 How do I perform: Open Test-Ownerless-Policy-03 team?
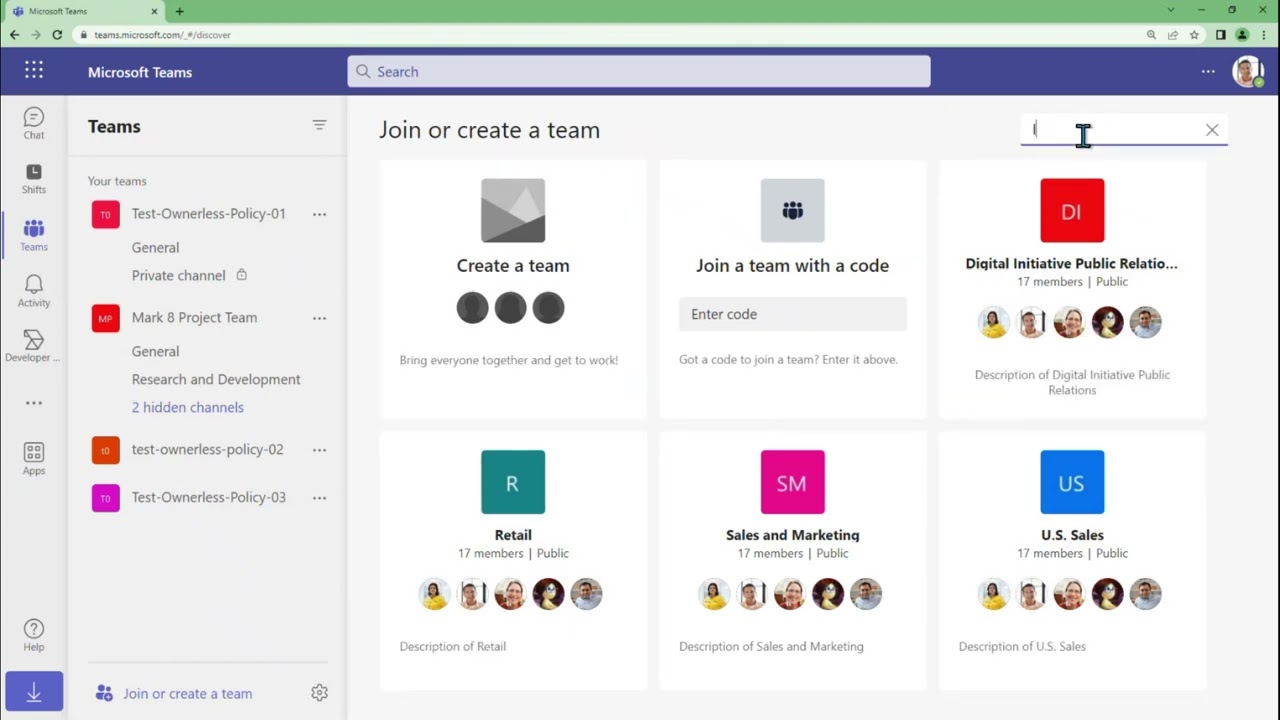coord(208,498)
